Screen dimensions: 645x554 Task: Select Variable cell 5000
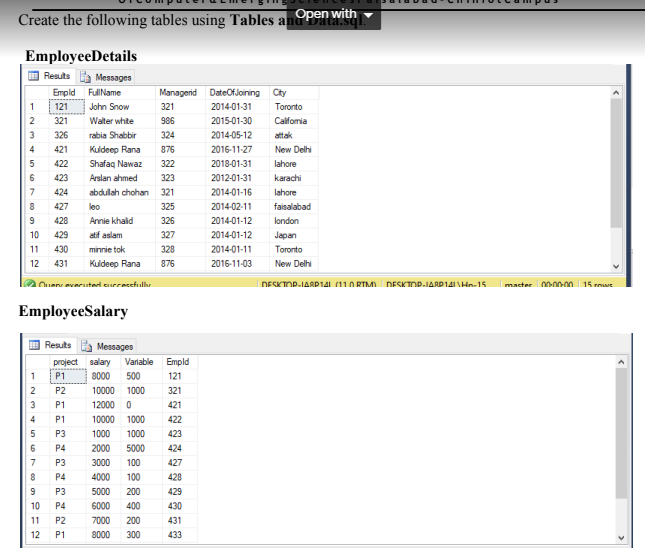coord(142,448)
